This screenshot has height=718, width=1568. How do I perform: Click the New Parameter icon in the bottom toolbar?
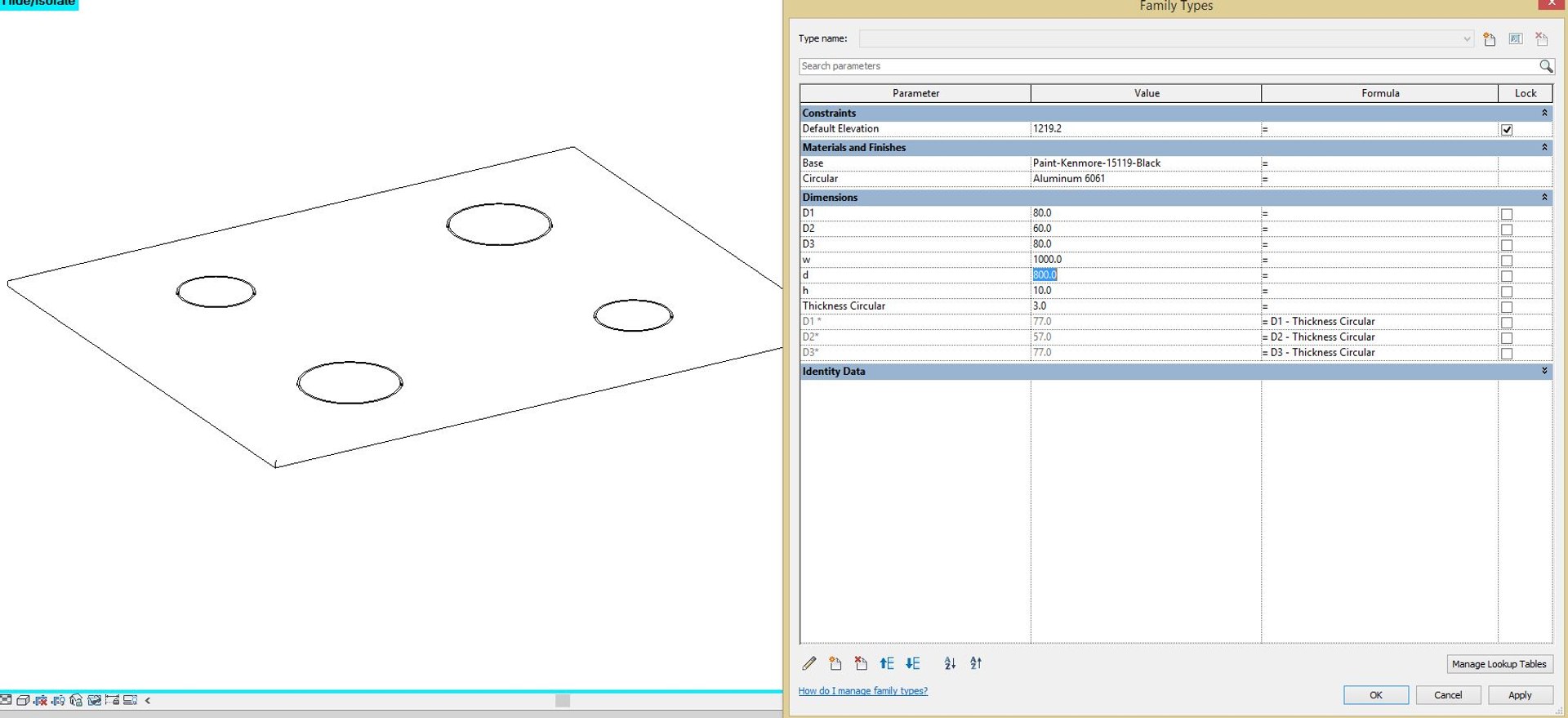point(835,663)
